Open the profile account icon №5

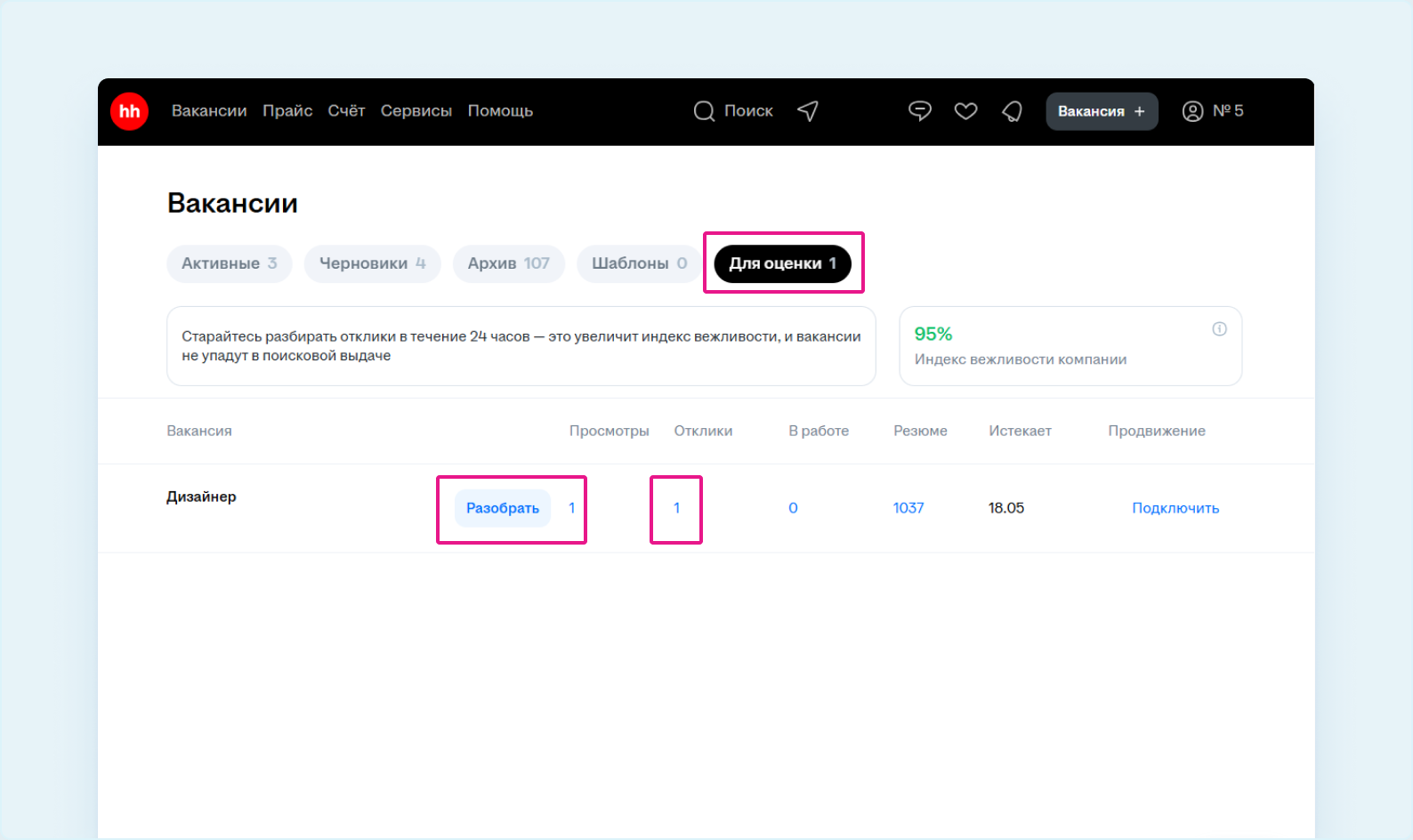click(1213, 111)
